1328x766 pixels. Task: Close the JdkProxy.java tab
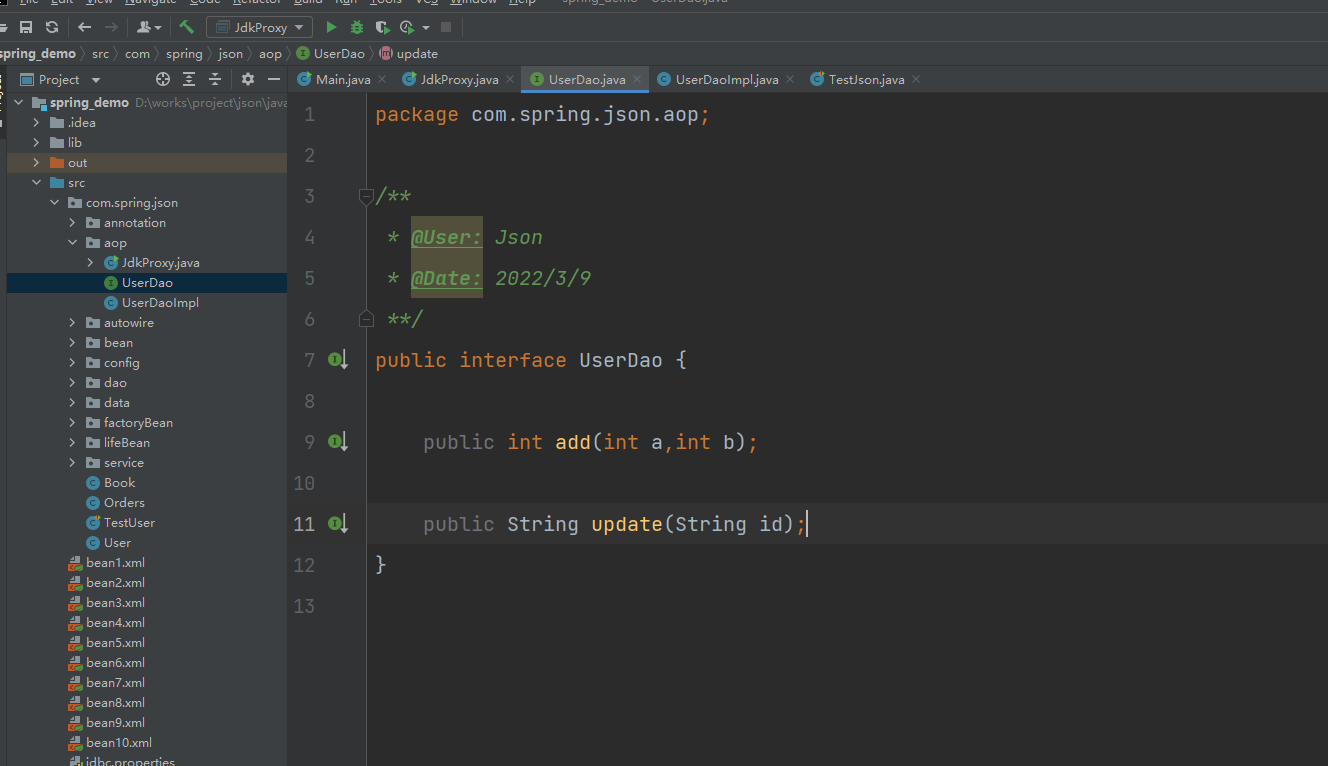pyautogui.click(x=510, y=79)
